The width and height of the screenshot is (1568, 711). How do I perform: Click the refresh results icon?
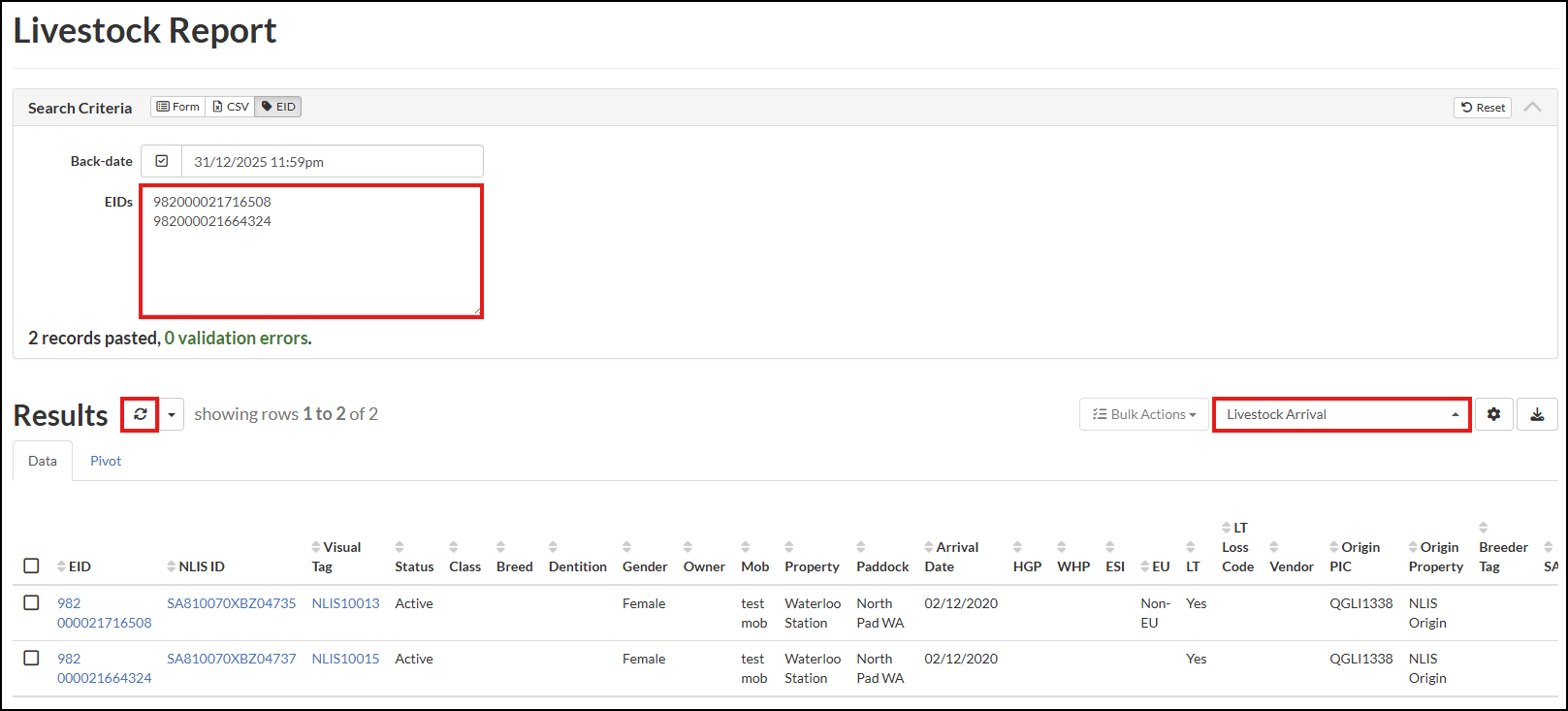click(x=141, y=414)
